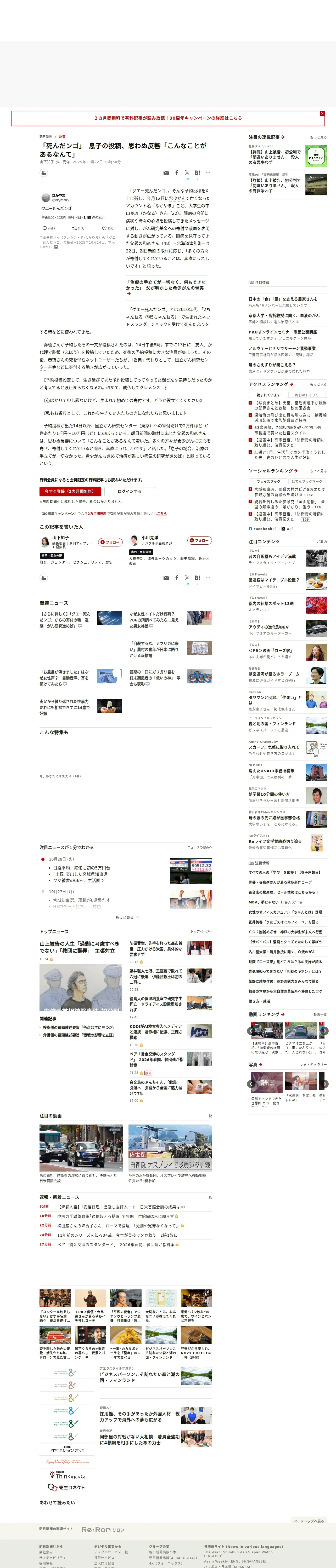336x1568 pixels.
Task: Open もっと見る beside 注目の連載記事
Action: pos(318,137)
